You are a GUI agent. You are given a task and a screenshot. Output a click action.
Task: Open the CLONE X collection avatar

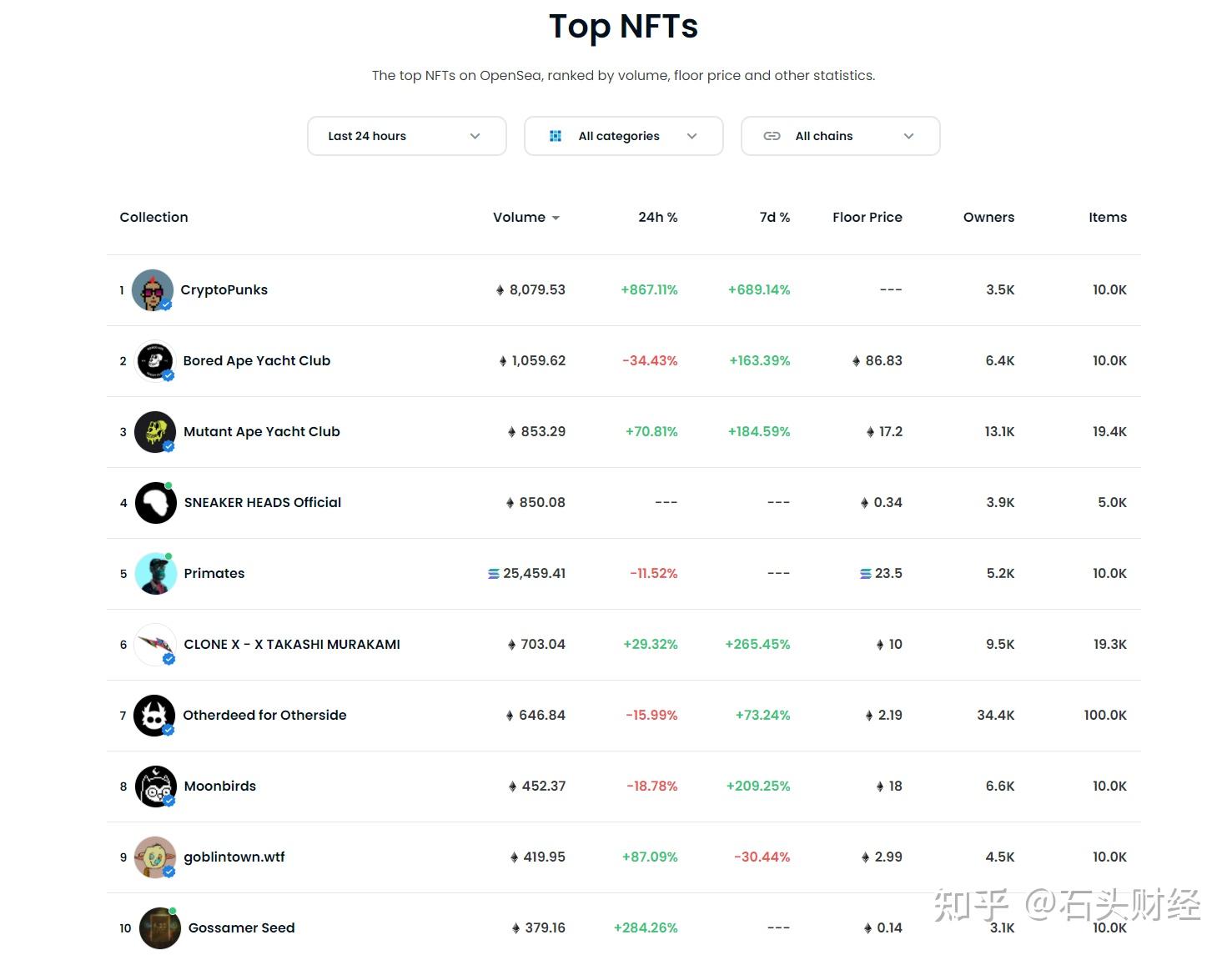[x=155, y=645]
